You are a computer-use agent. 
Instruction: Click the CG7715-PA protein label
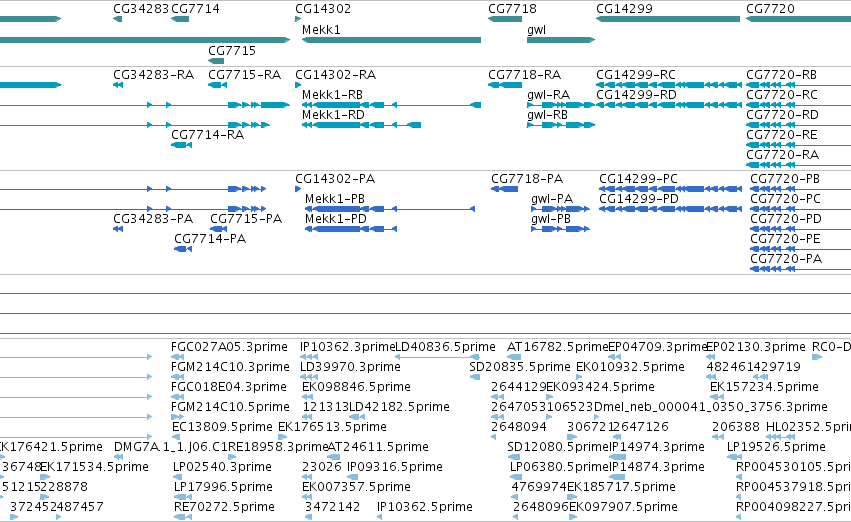(x=246, y=219)
